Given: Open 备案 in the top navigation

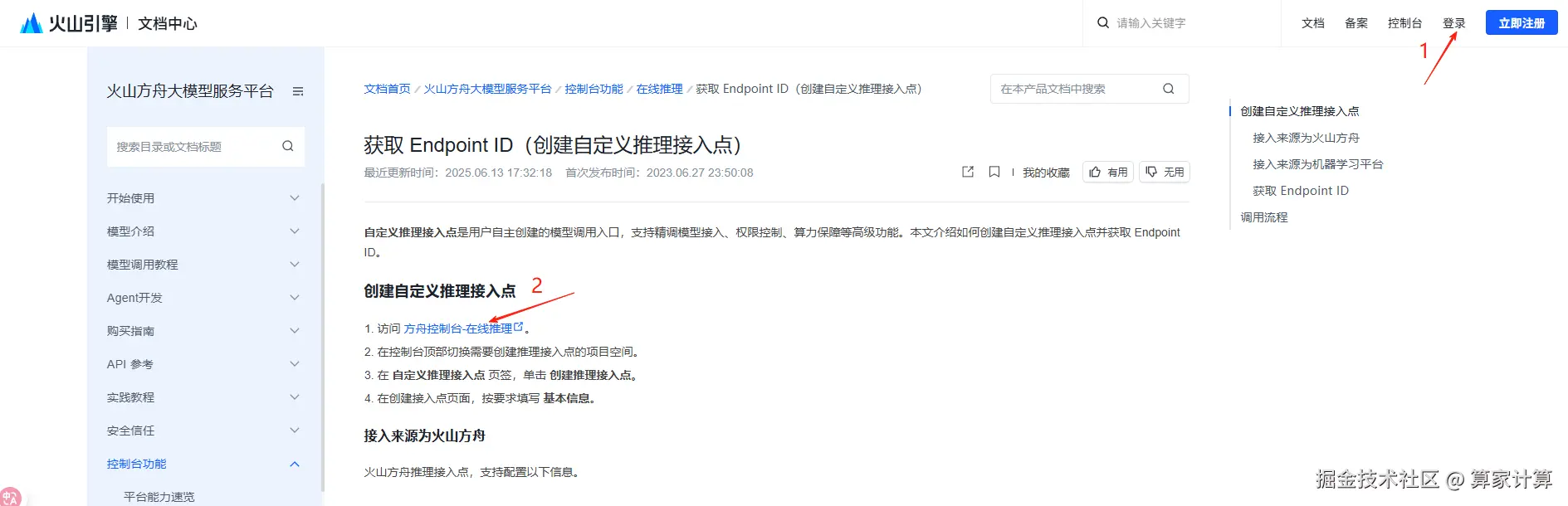Looking at the screenshot, I should pos(1356,23).
